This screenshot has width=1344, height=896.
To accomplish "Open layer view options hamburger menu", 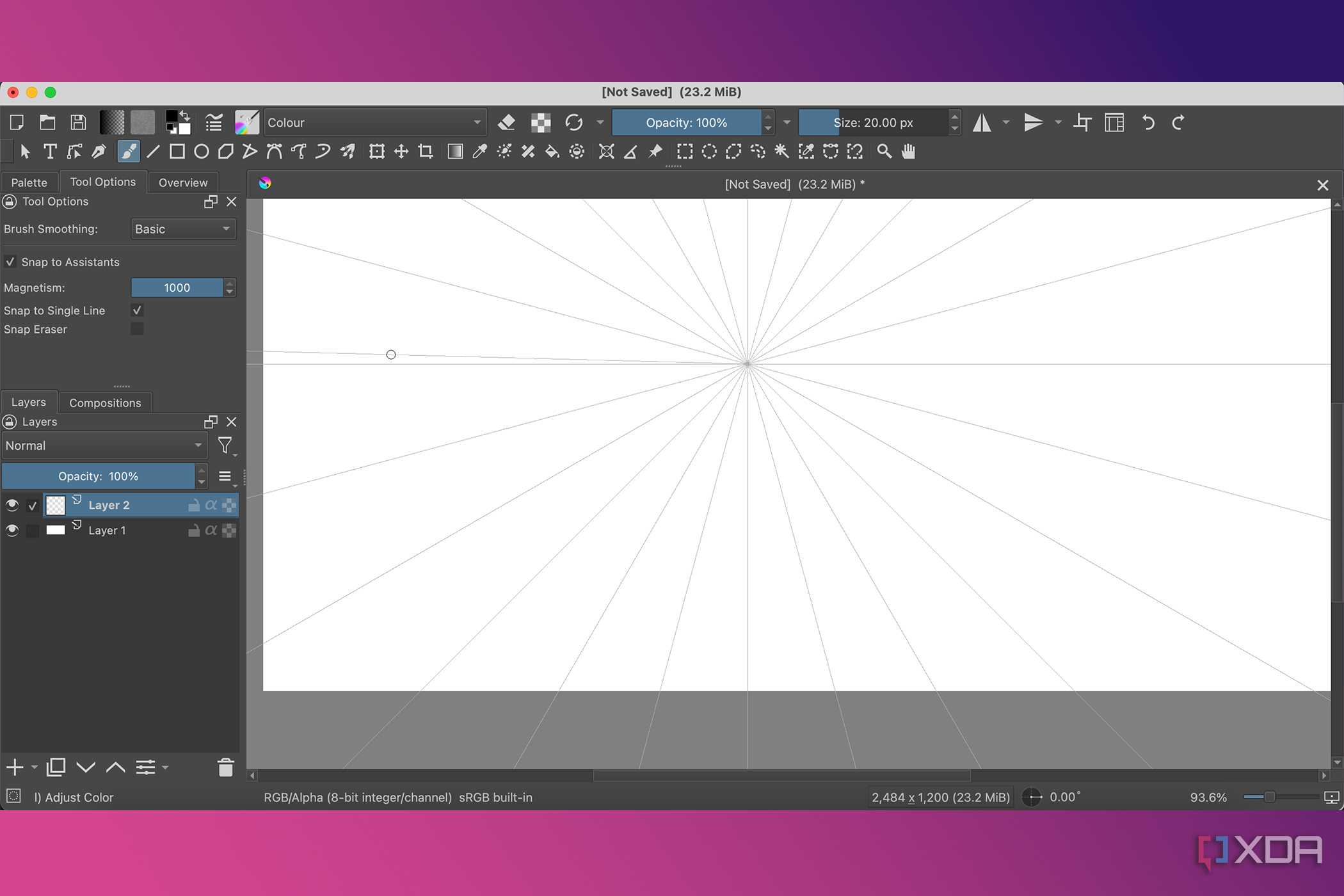I will click(225, 477).
